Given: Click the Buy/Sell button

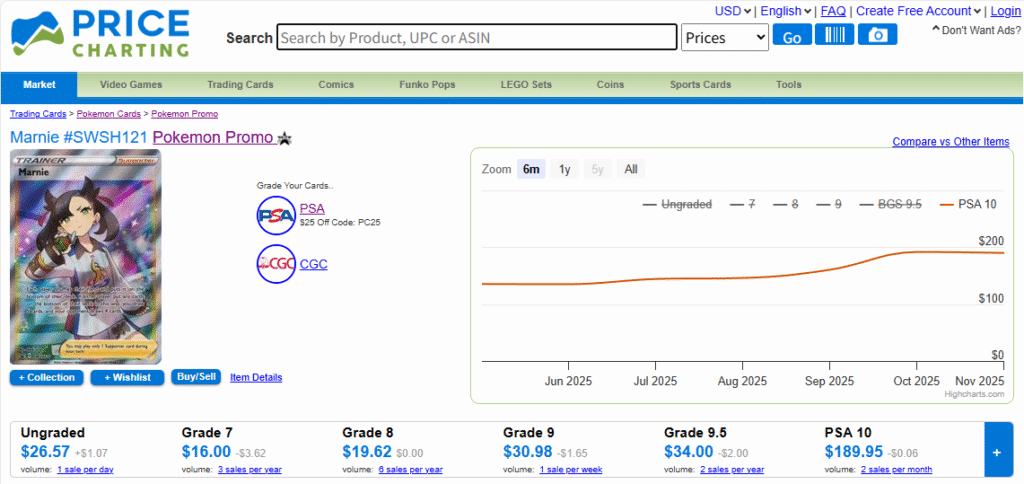Looking at the screenshot, I should coord(195,377).
